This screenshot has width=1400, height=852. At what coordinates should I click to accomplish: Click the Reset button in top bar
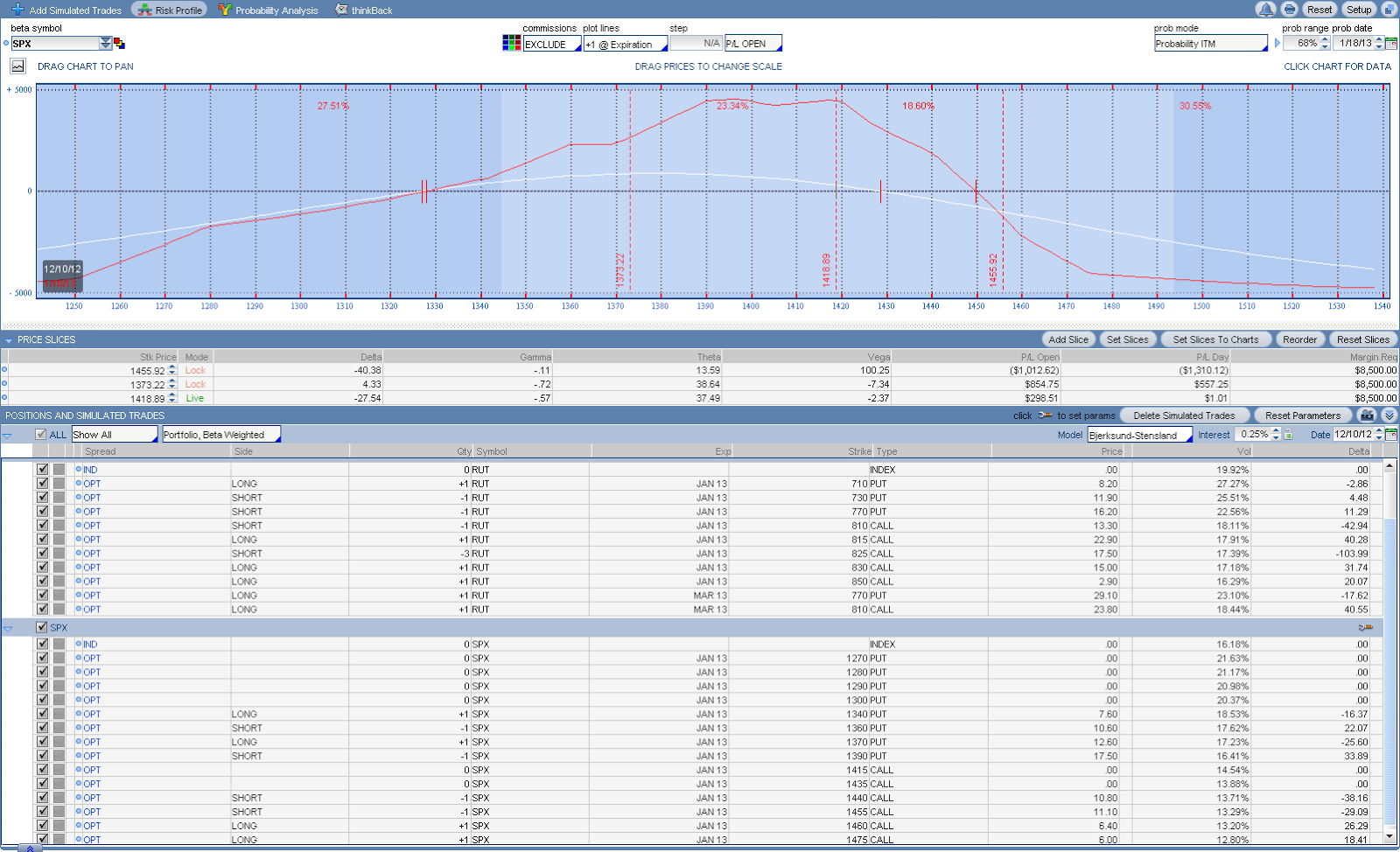1319,10
